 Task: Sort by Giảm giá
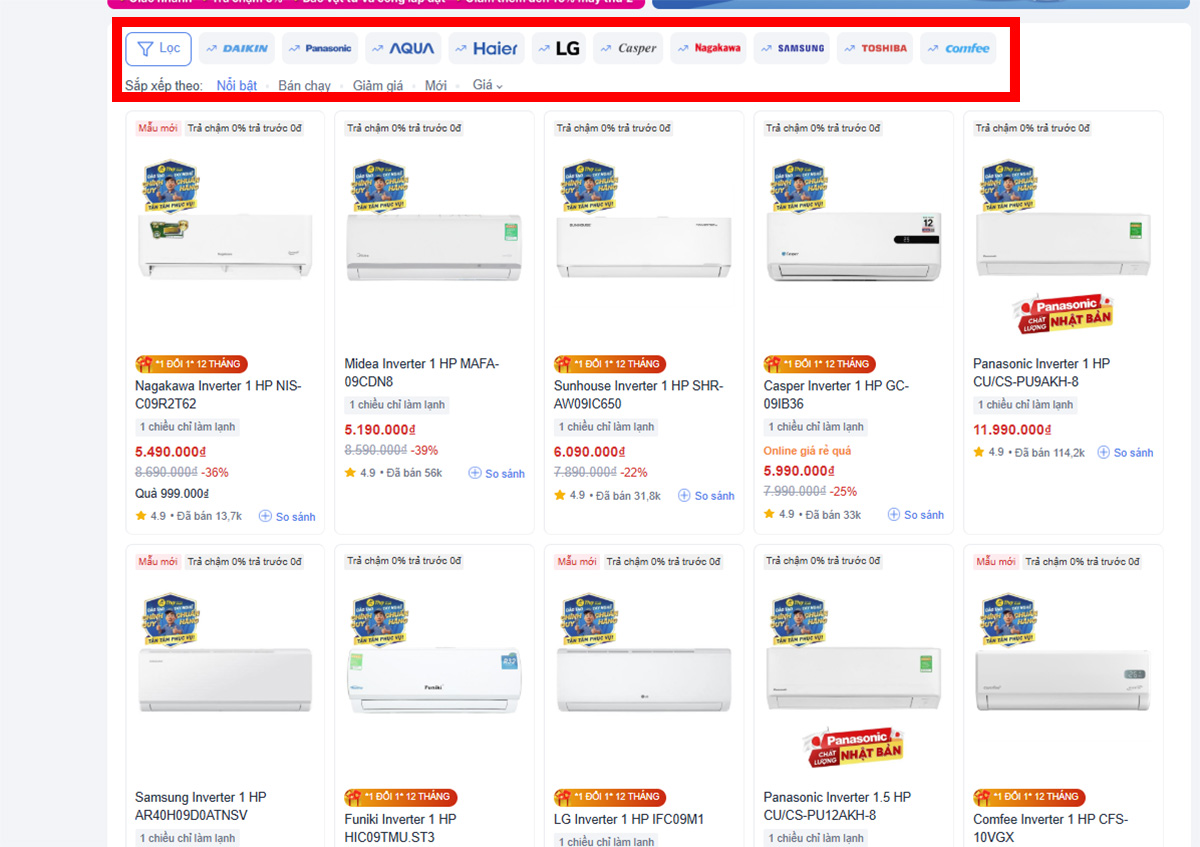tap(378, 86)
